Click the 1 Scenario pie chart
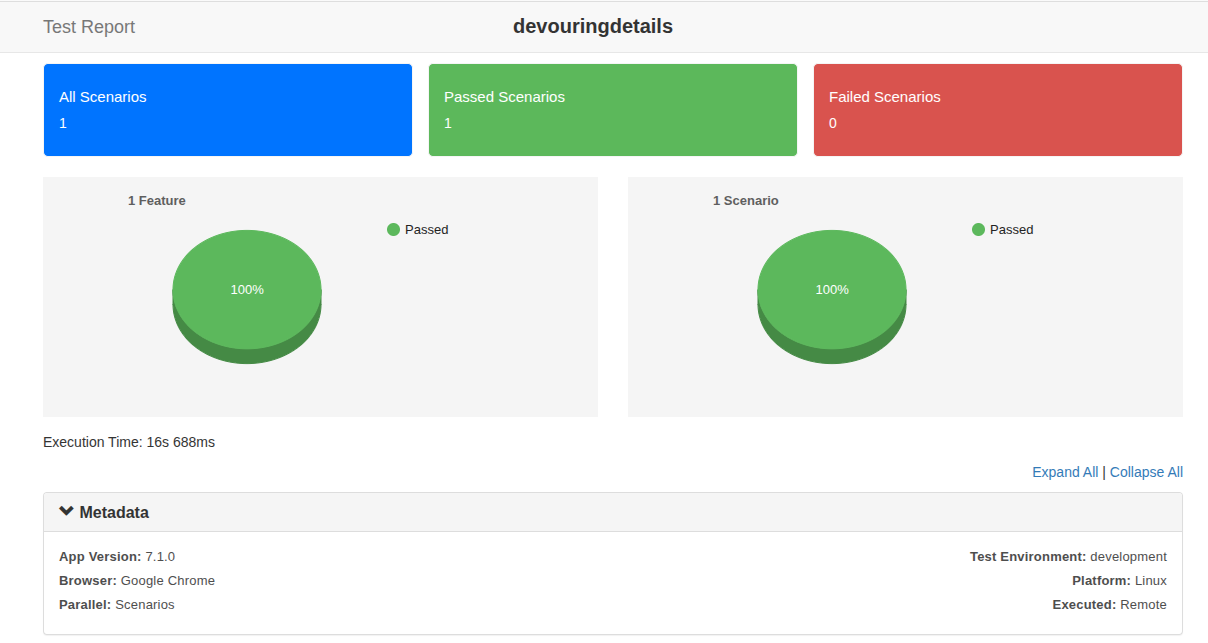 (x=832, y=295)
